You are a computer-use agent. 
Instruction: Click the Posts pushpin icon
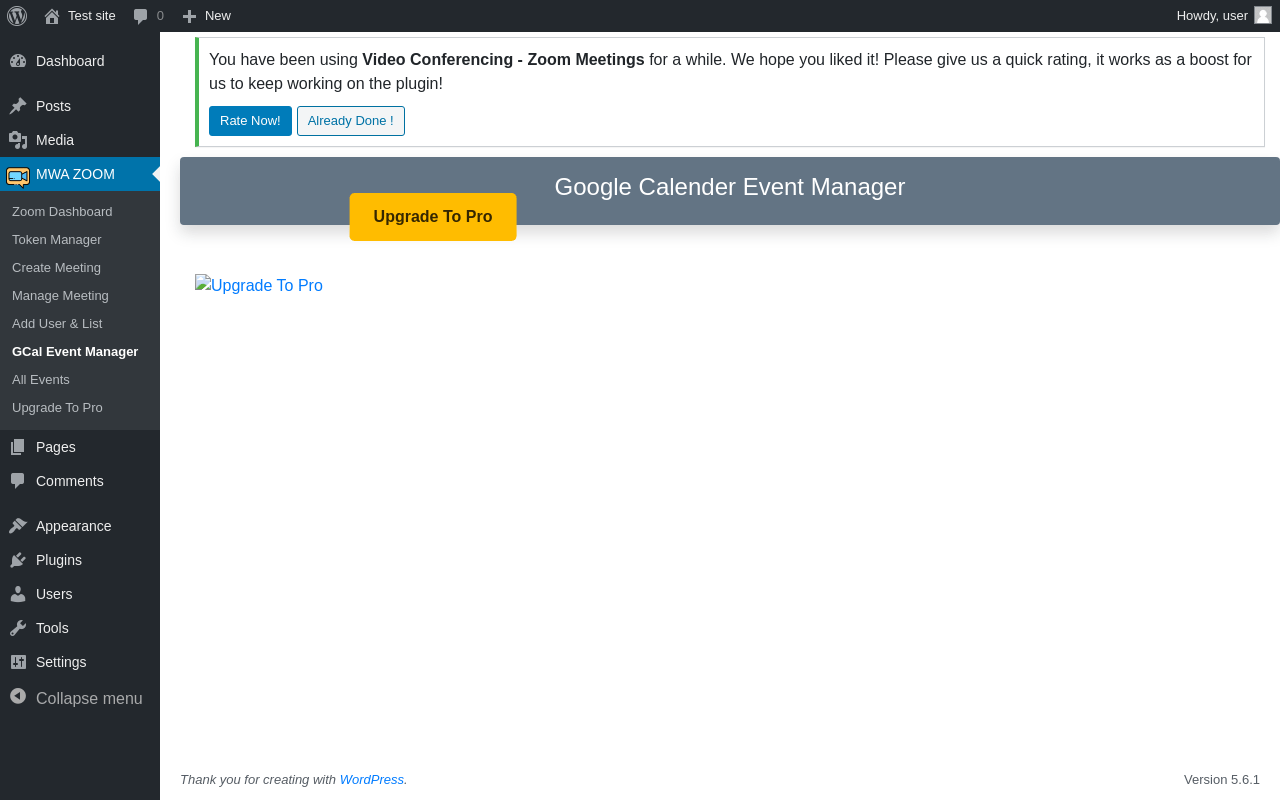pyautogui.click(x=18, y=106)
